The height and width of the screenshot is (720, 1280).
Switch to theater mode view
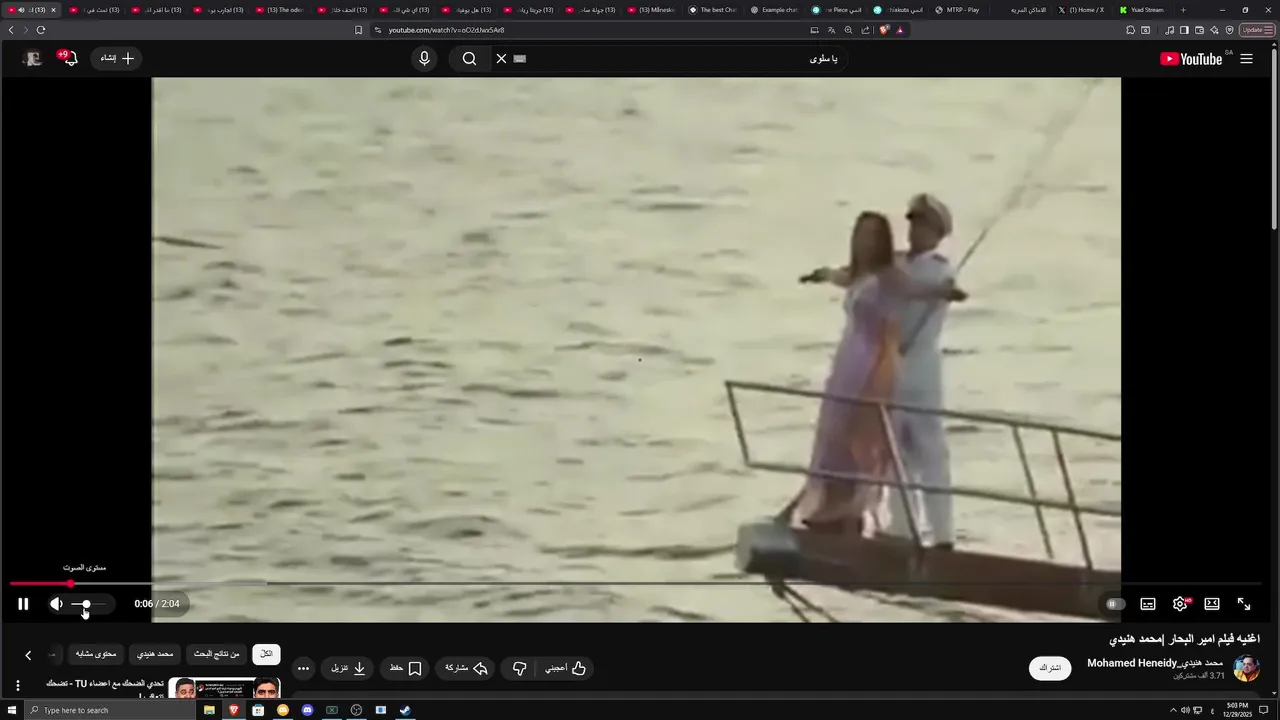pyautogui.click(x=1212, y=604)
